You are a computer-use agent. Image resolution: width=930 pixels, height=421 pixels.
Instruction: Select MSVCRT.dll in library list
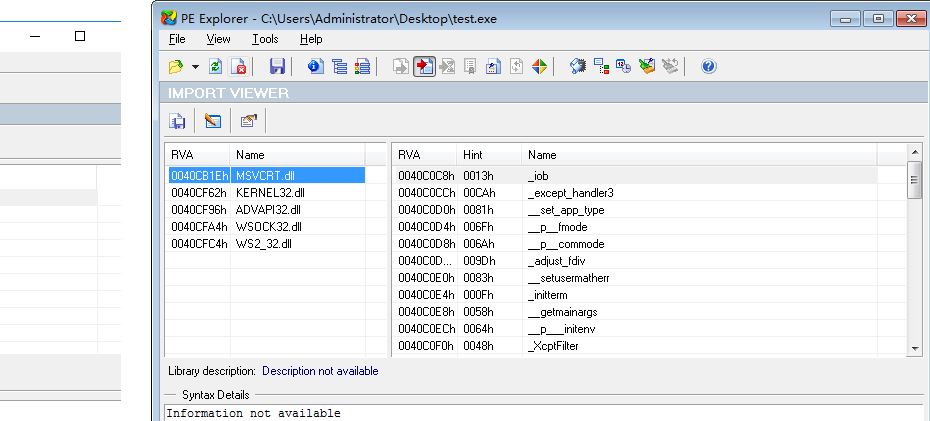265,176
